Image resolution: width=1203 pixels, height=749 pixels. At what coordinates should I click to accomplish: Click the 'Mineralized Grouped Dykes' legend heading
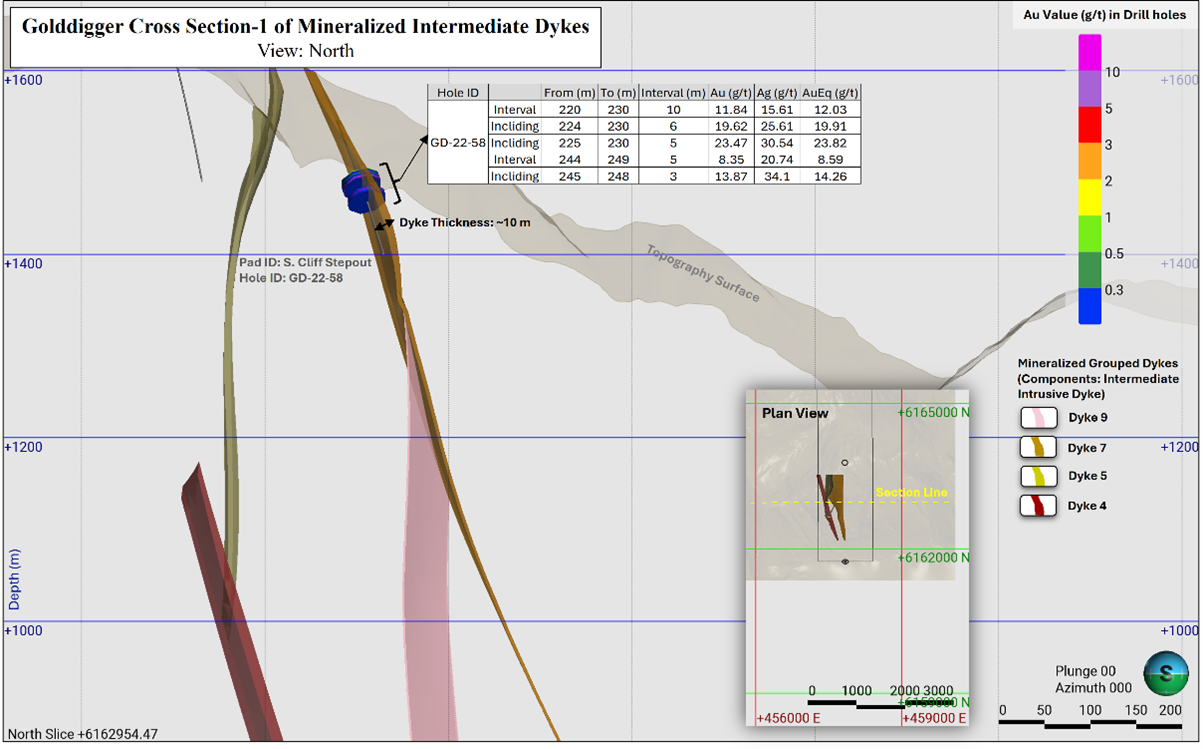[x=1098, y=363]
